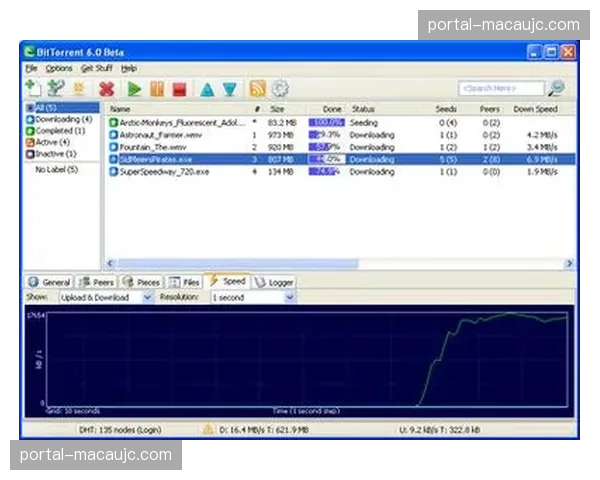Open the Get Stuff menu

point(97,68)
